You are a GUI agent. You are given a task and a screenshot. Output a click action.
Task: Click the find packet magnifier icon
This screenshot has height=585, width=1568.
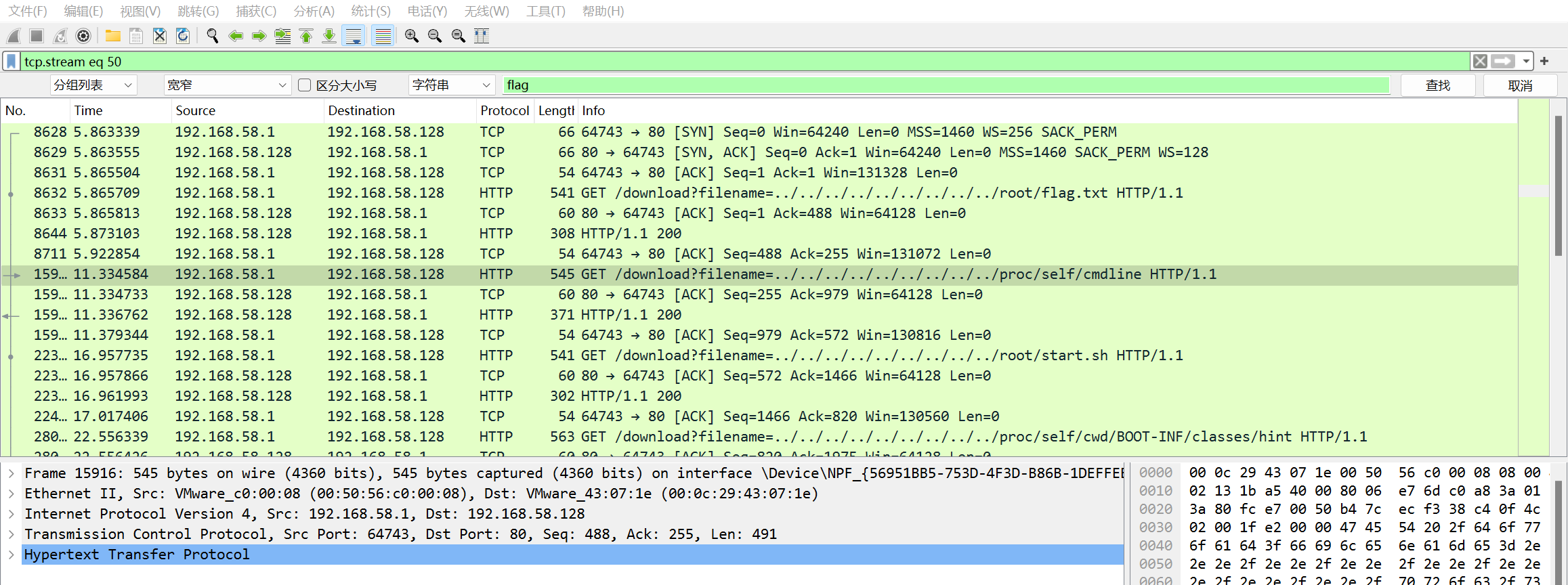(212, 36)
